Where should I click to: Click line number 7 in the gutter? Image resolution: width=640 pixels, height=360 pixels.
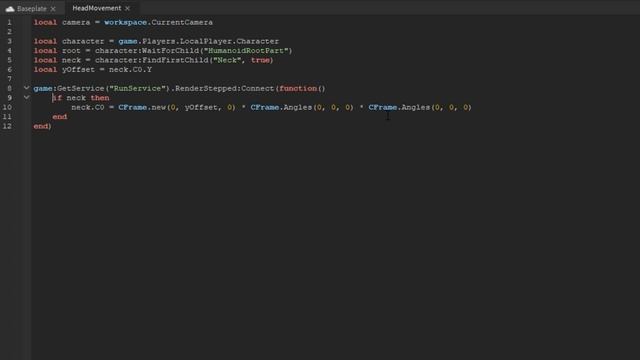[9, 79]
